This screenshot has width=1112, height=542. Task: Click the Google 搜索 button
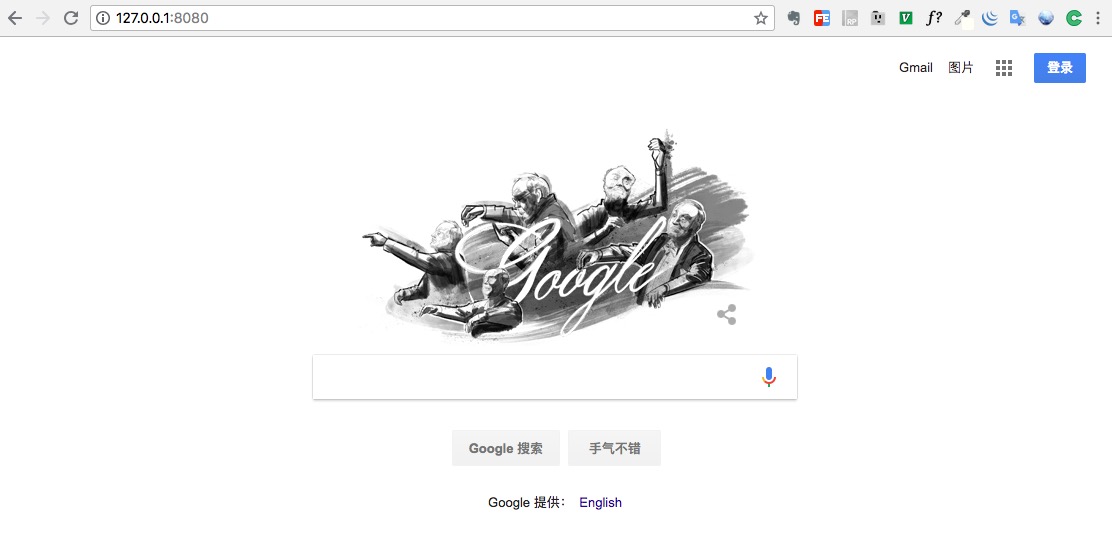click(506, 448)
